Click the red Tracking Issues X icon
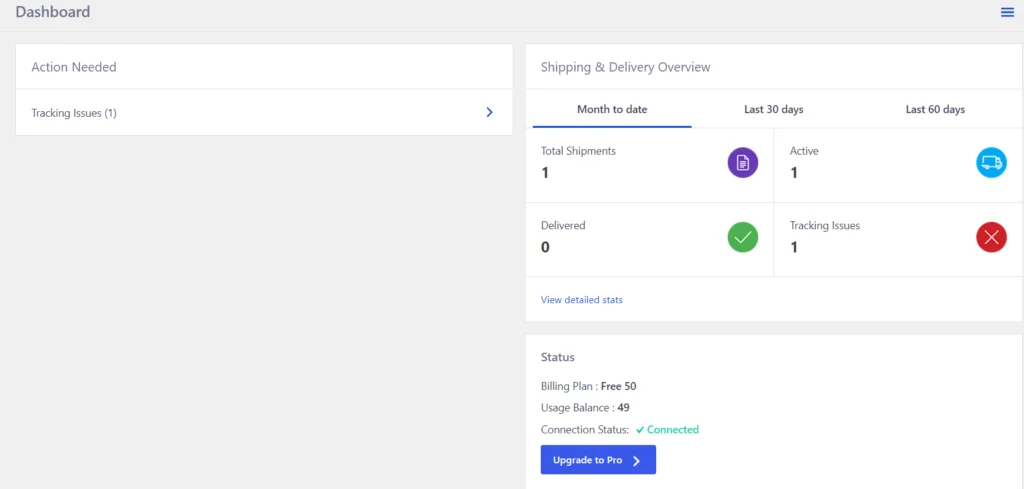Viewport: 1024px width, 489px height. (x=991, y=237)
